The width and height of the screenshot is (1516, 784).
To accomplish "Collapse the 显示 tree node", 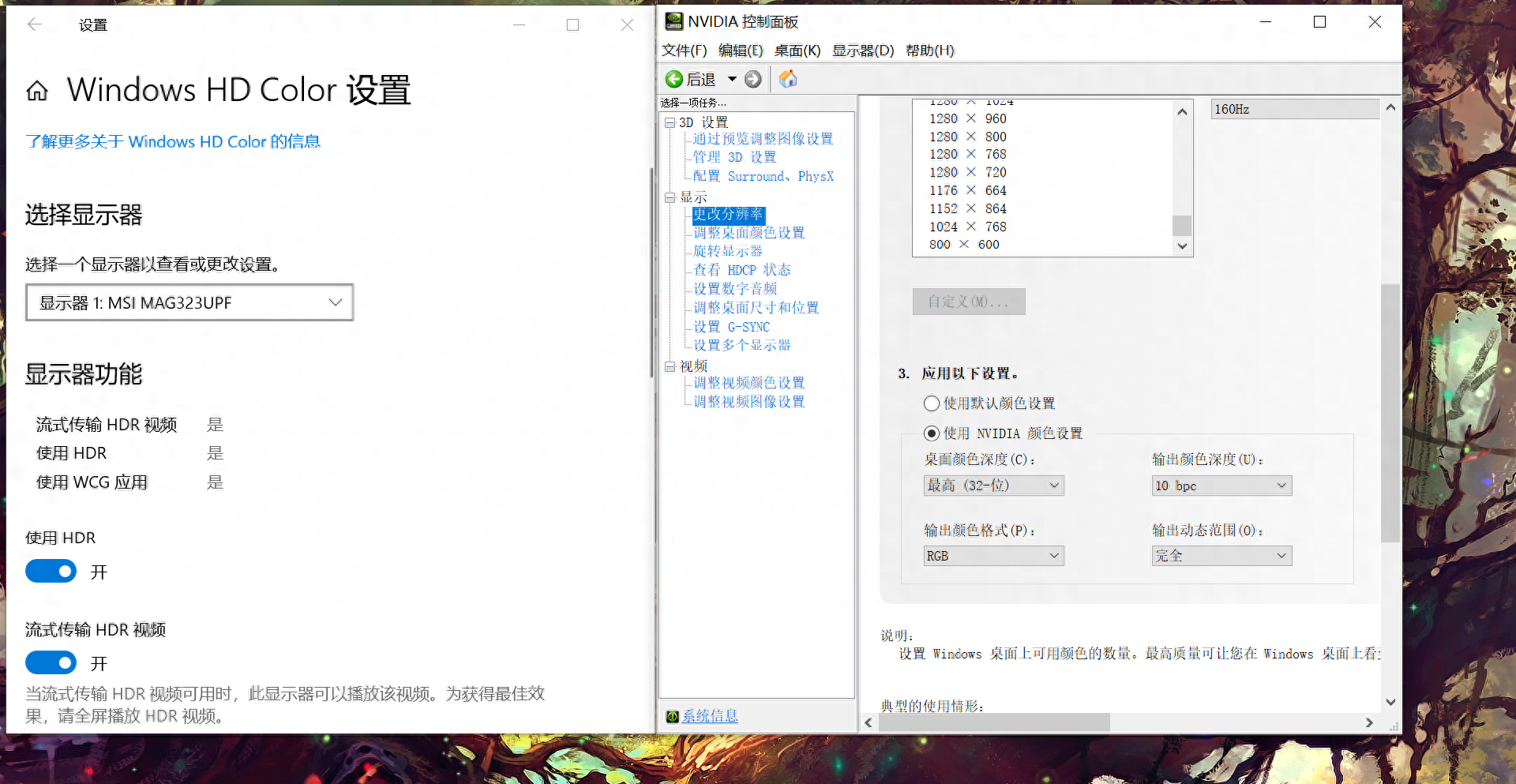I will coord(670,197).
